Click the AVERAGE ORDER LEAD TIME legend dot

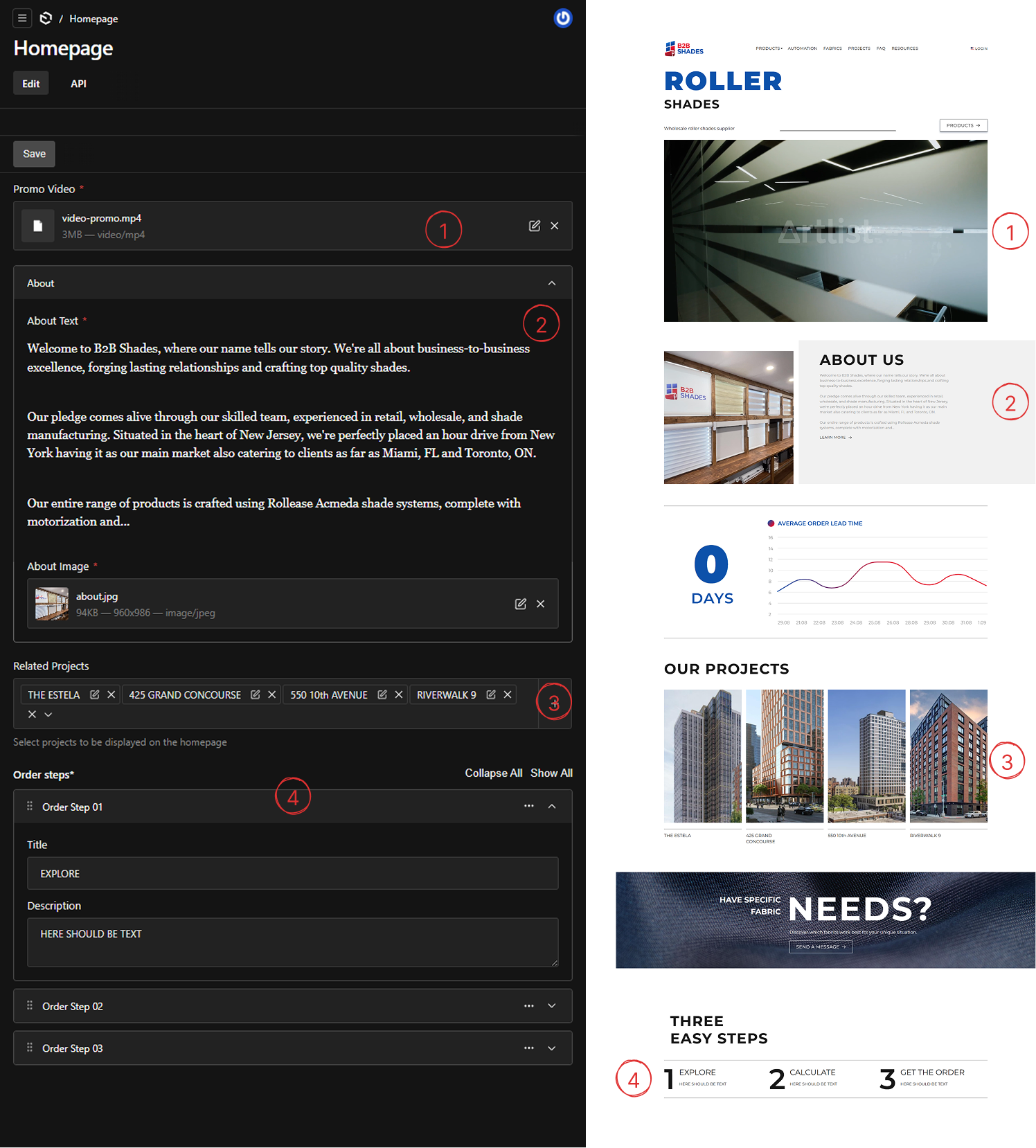[x=771, y=523]
